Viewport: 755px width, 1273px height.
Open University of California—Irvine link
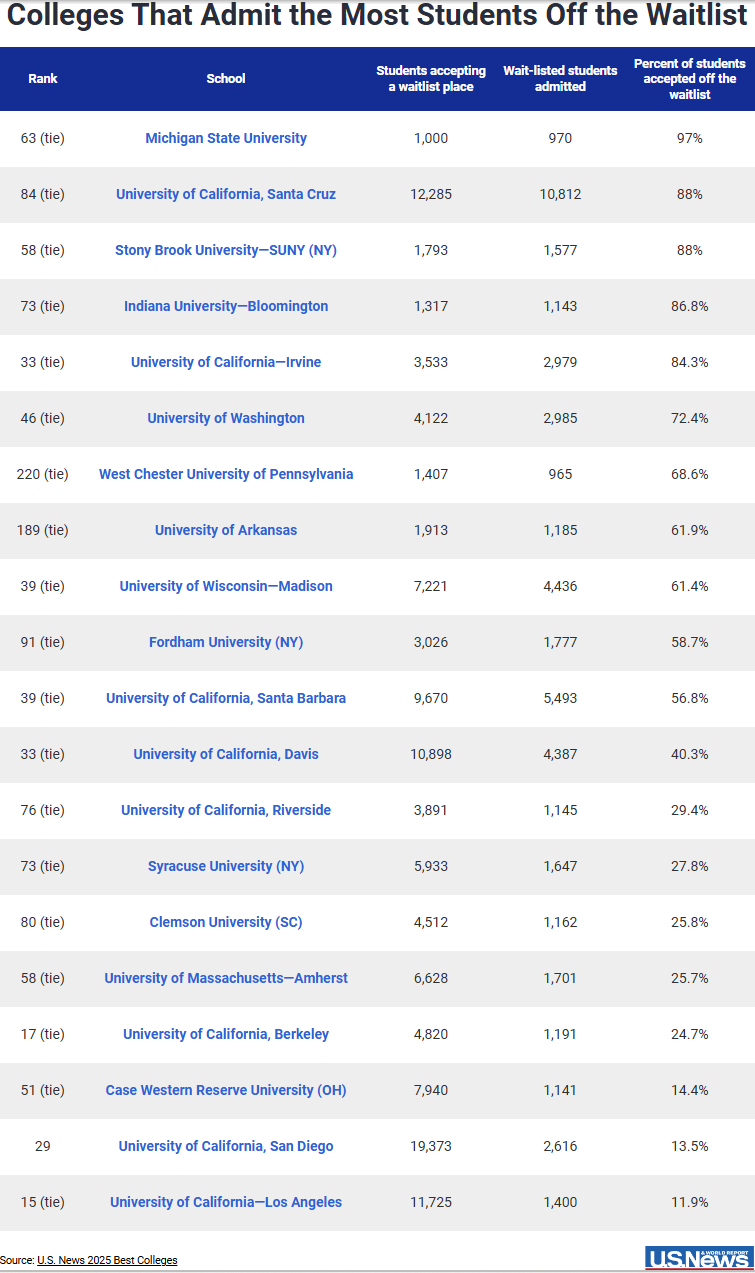point(226,362)
